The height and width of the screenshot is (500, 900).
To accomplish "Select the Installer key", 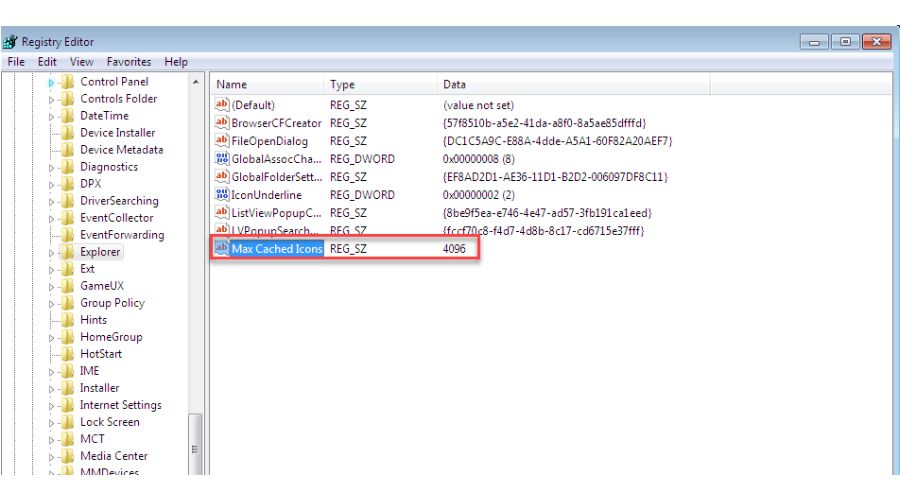I will coord(99,388).
